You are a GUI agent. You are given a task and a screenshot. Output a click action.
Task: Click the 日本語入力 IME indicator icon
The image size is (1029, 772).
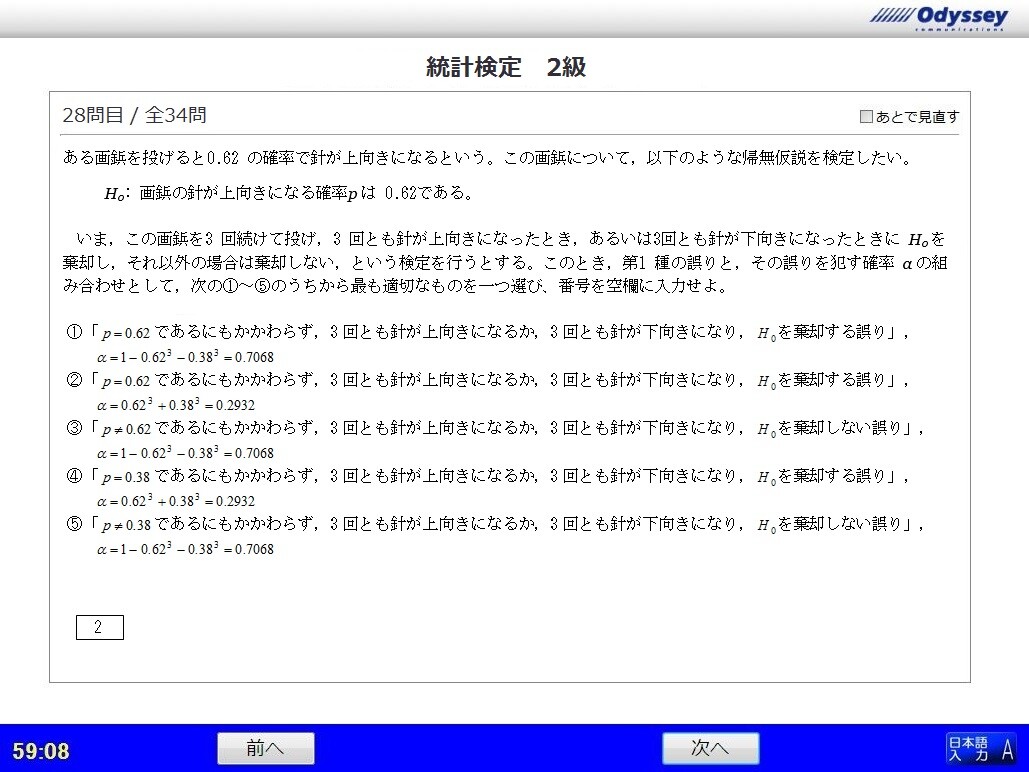click(980, 747)
